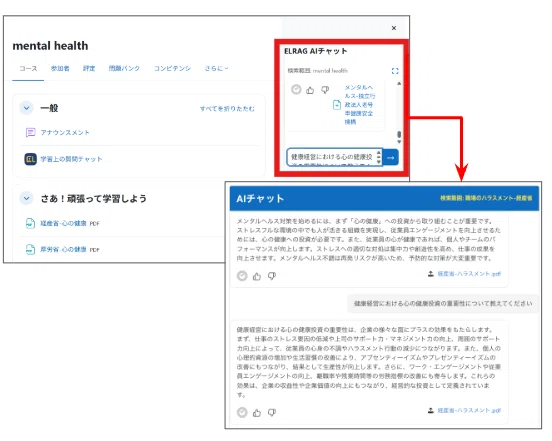Click the stepper arrows inside the chat input
The width and height of the screenshot is (552, 441).
click(379, 157)
